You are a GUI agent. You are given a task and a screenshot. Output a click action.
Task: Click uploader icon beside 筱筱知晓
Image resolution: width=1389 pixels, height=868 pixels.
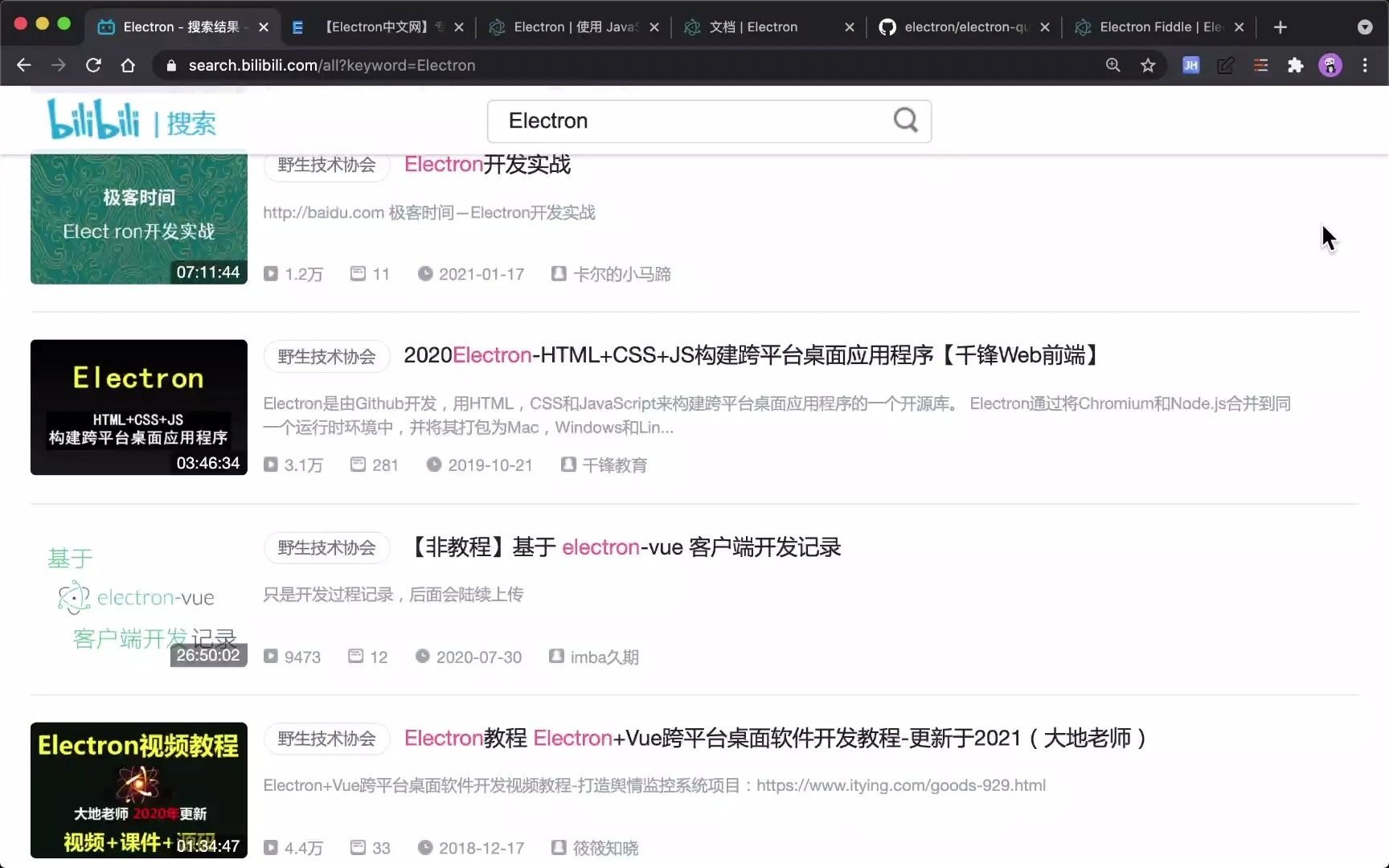point(559,847)
